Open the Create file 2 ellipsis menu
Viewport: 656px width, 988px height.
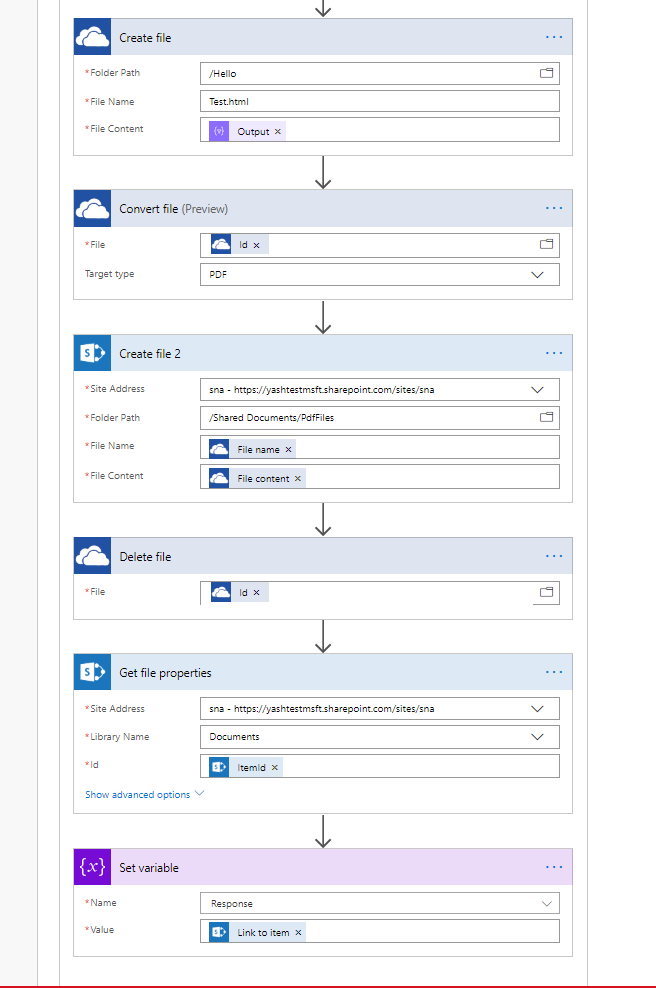554,353
